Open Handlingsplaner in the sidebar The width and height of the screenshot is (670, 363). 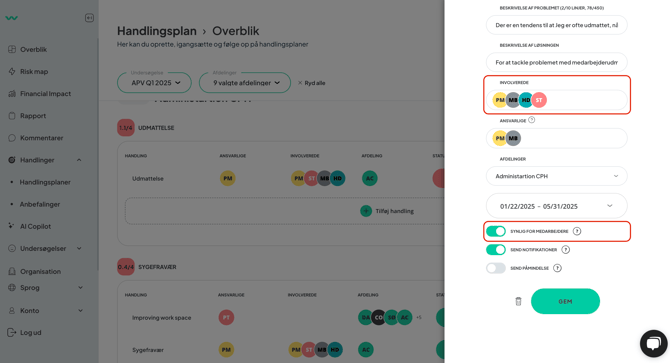(x=45, y=182)
